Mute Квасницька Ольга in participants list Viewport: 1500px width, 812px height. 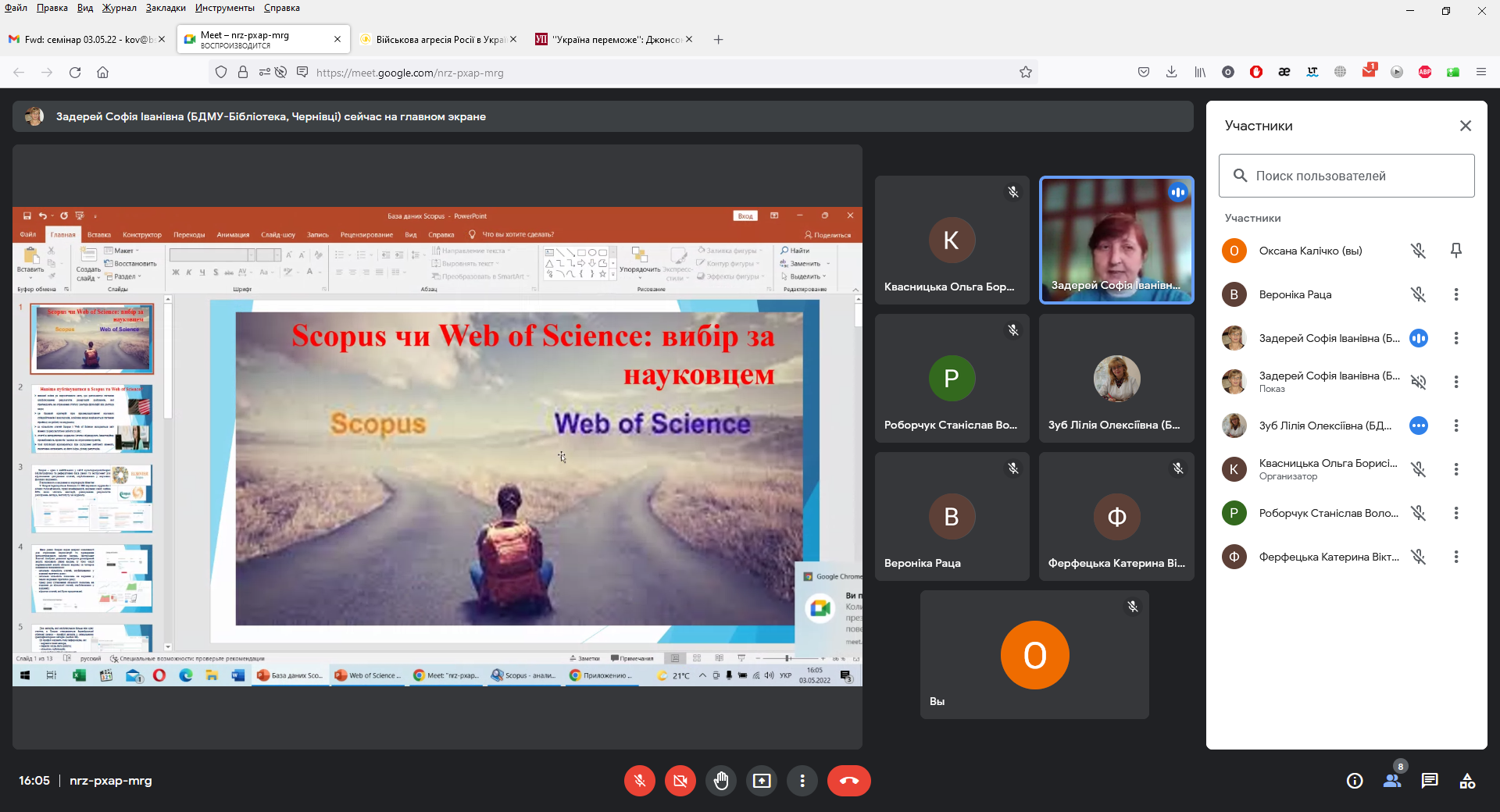(1419, 469)
